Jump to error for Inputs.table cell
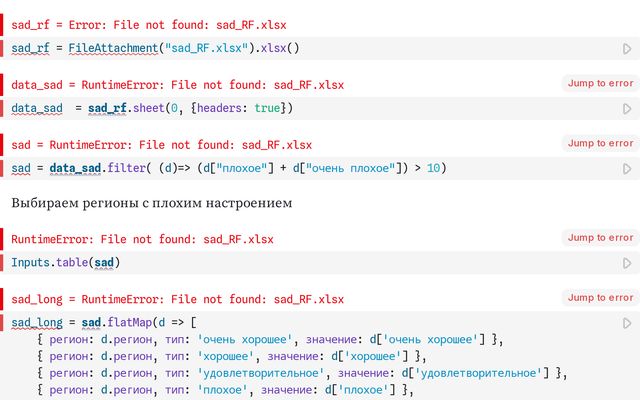Viewport: 640px width, 400px height. (600, 238)
